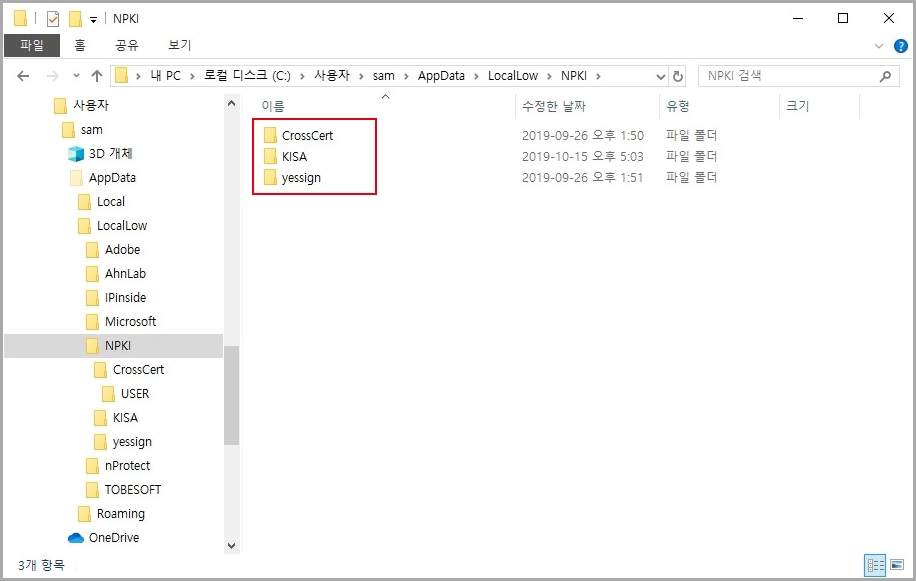The width and height of the screenshot is (916, 581).
Task: Click the Properties checkmark icon in title bar
Action: point(53,19)
